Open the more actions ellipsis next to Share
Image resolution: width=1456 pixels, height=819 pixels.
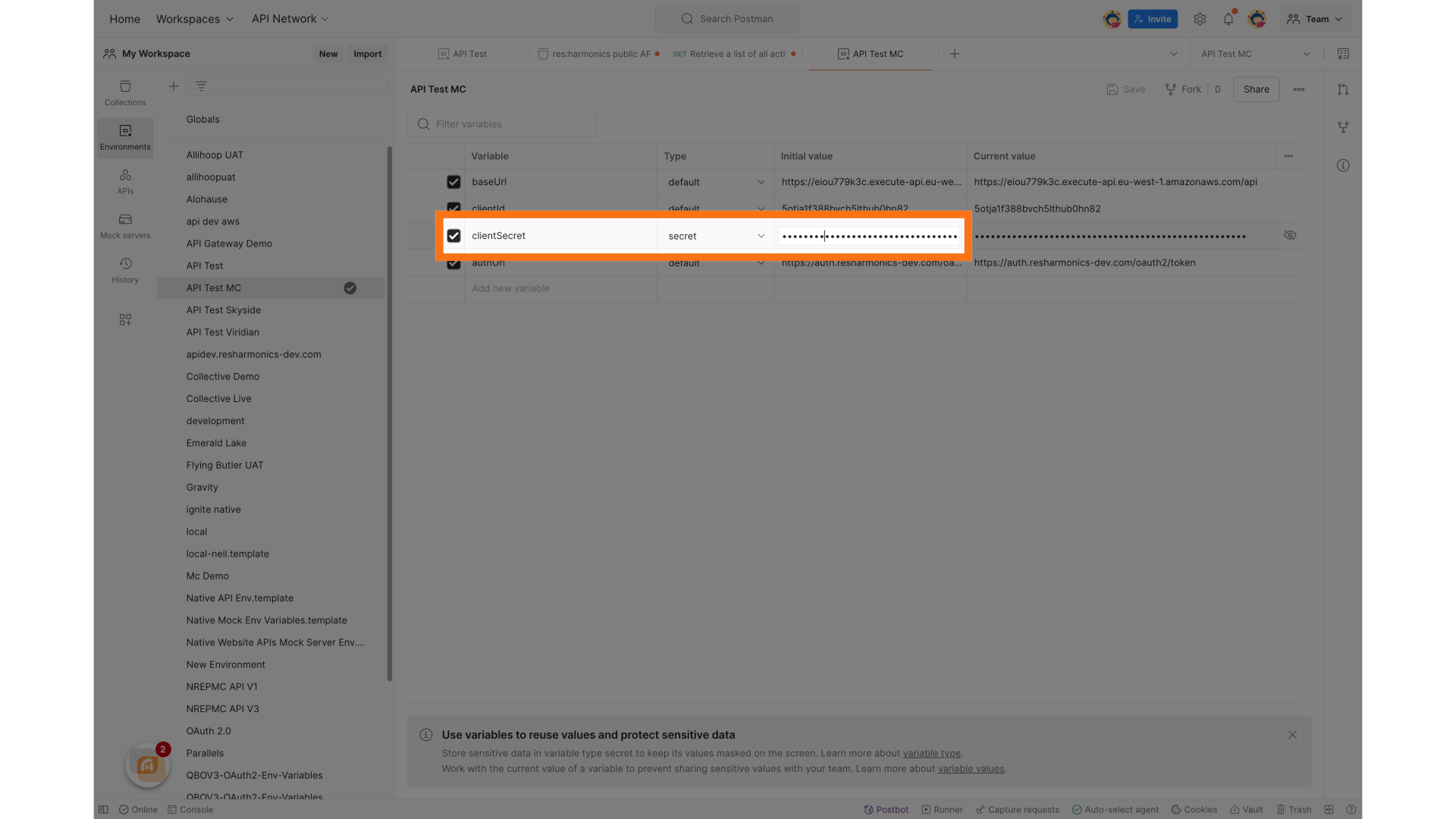(x=1299, y=89)
